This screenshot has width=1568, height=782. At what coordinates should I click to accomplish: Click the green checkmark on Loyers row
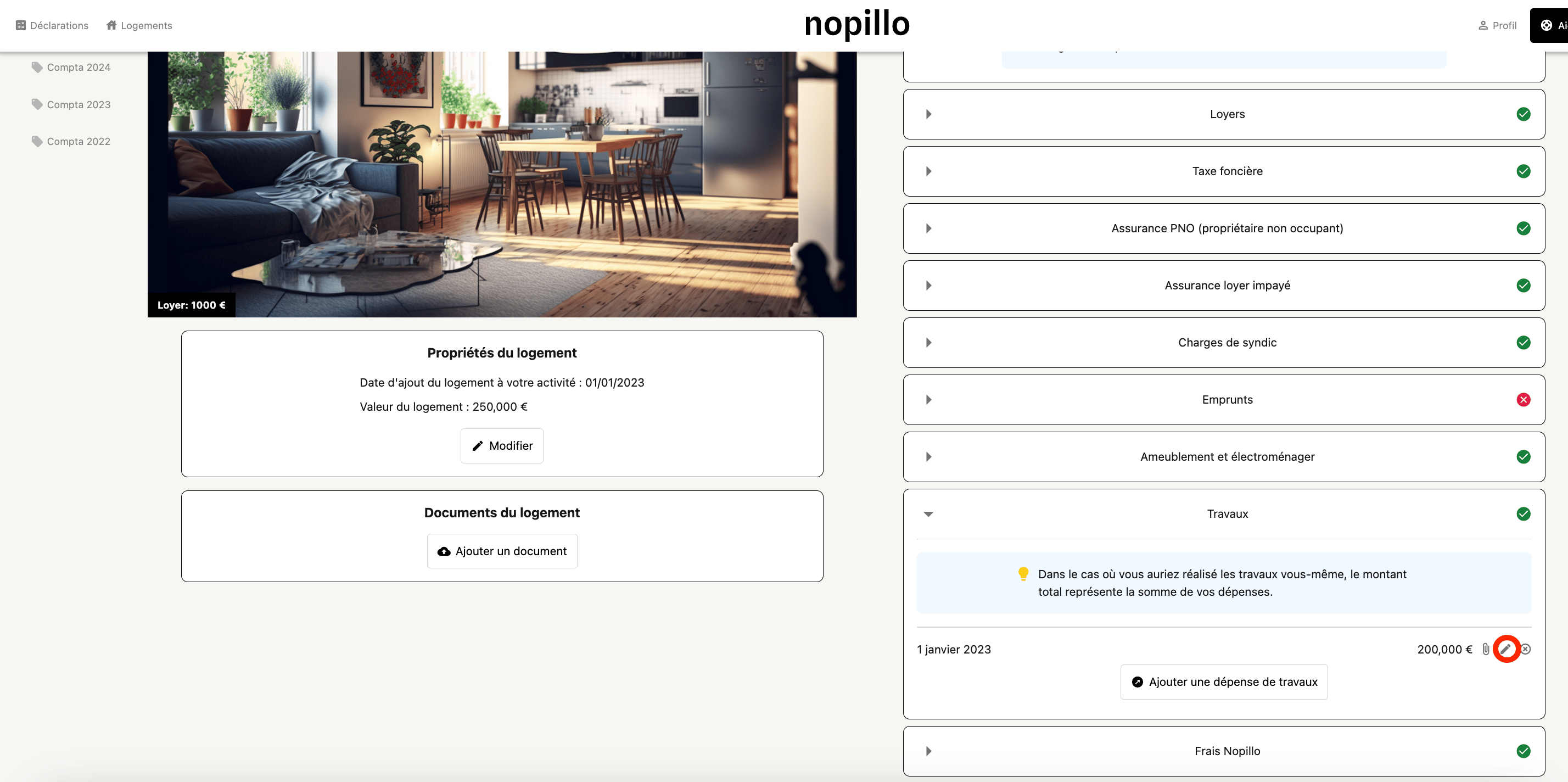coord(1523,114)
